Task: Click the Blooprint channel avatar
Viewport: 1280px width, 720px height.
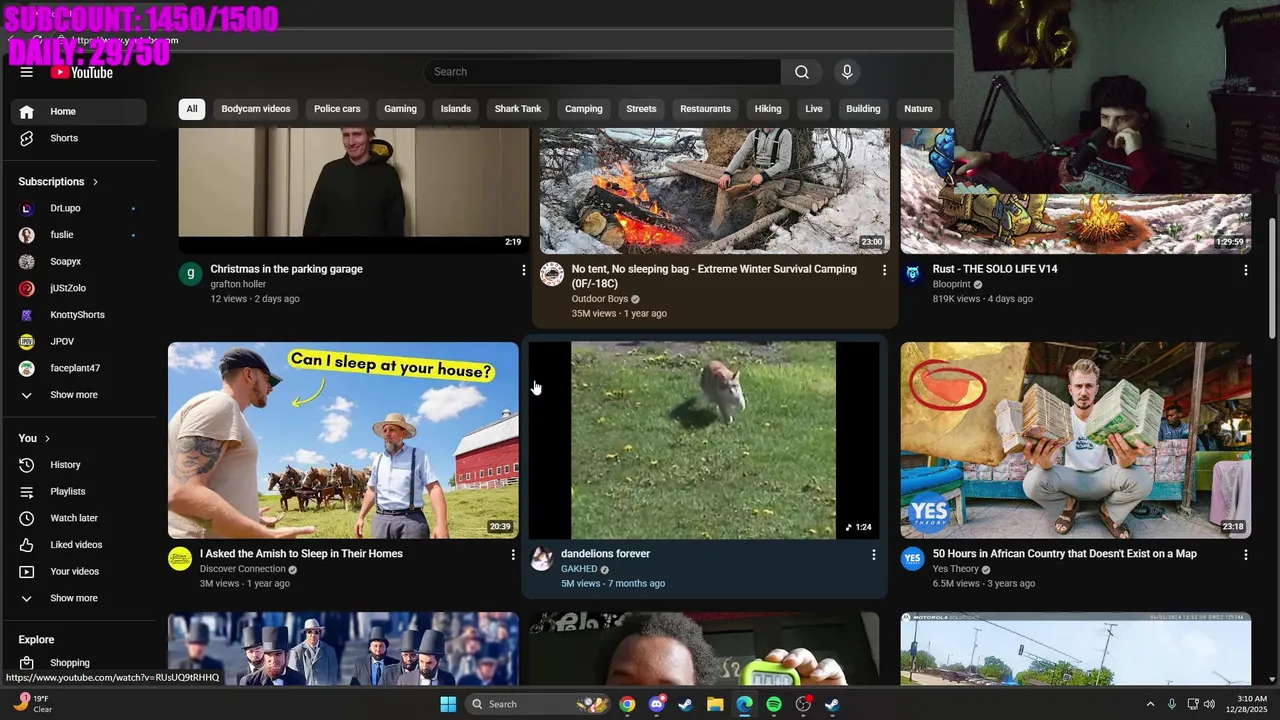Action: pos(913,274)
